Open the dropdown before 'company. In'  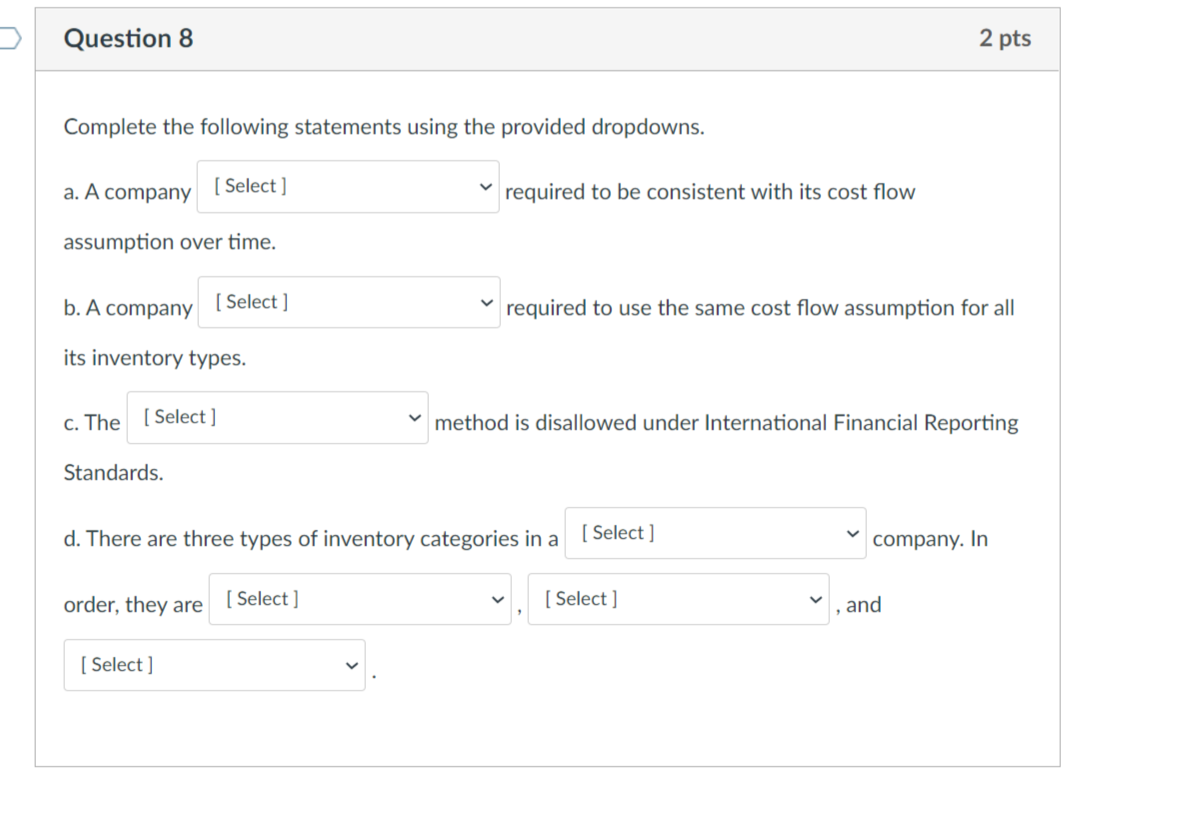715,533
